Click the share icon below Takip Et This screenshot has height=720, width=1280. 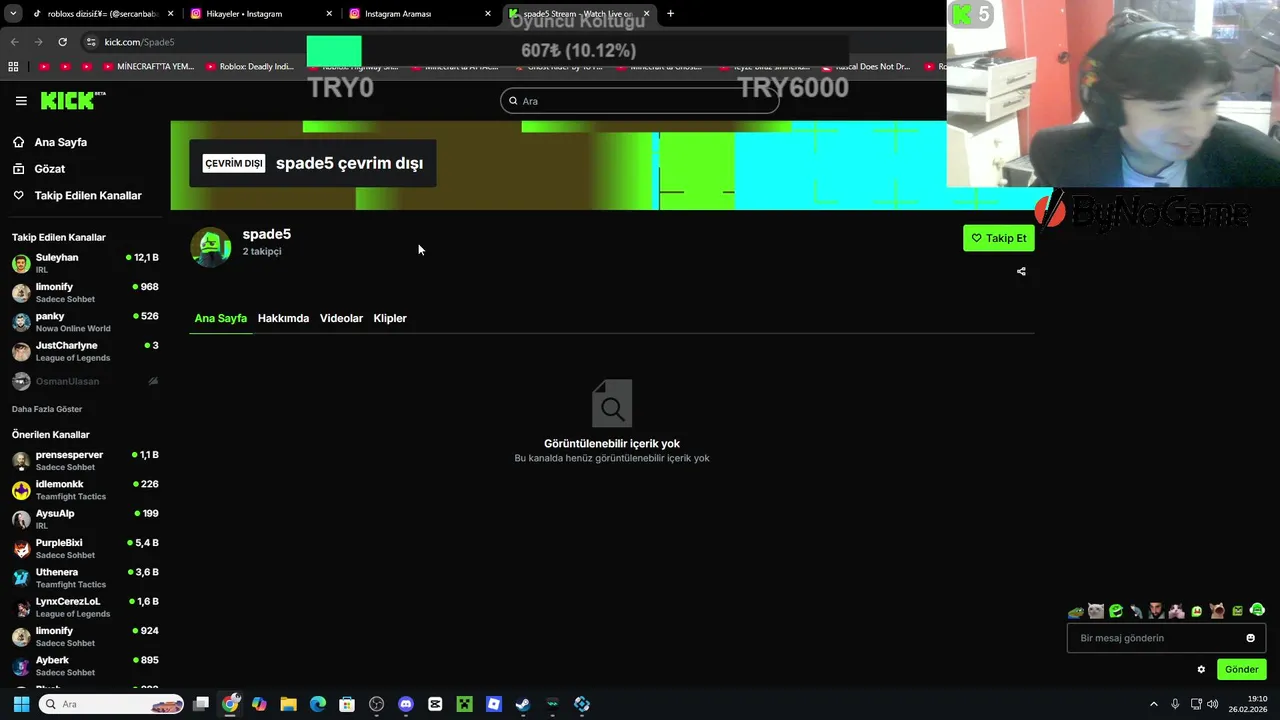pyautogui.click(x=1021, y=271)
